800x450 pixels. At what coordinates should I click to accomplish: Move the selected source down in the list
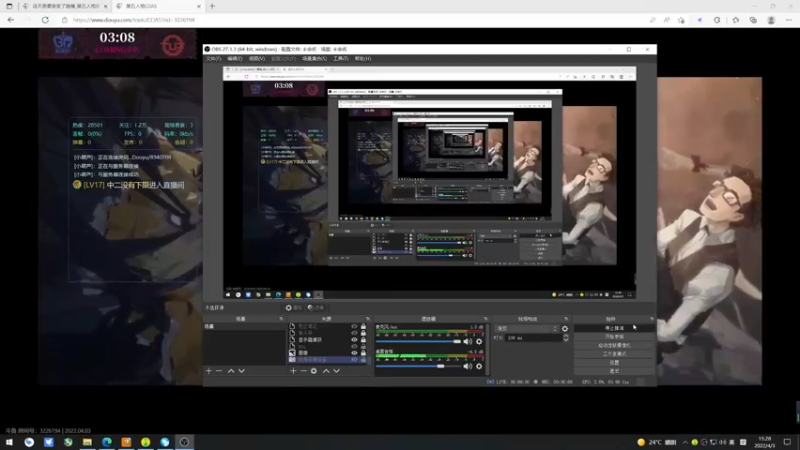pyautogui.click(x=336, y=371)
